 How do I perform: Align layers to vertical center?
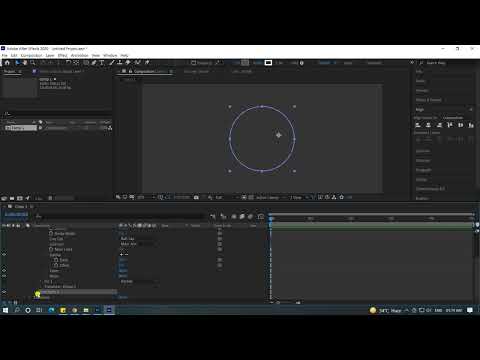461,125
